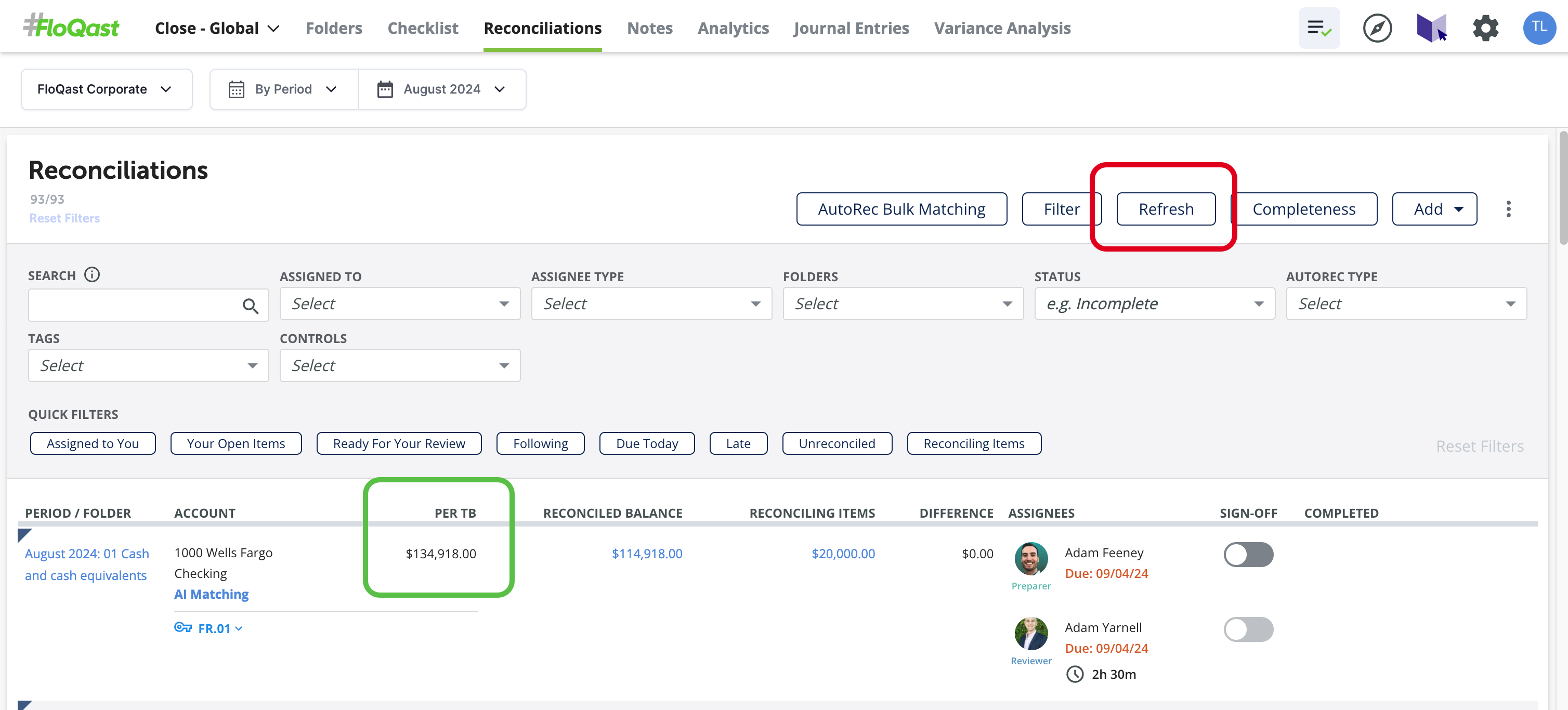1568x710 pixels.
Task: Go to the Notes tab
Action: [x=649, y=28]
